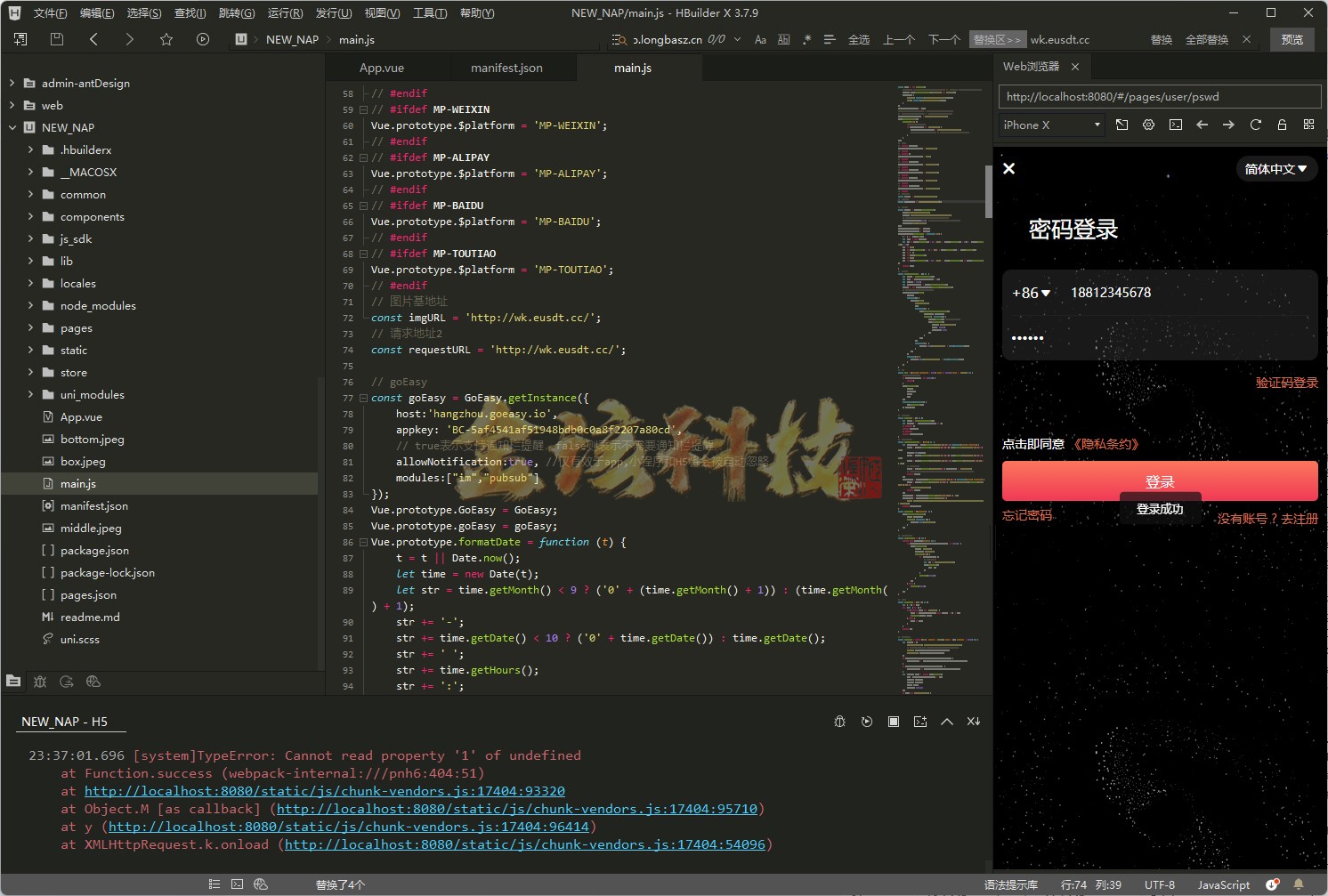Click the debug bug icon in console

pos(839,722)
